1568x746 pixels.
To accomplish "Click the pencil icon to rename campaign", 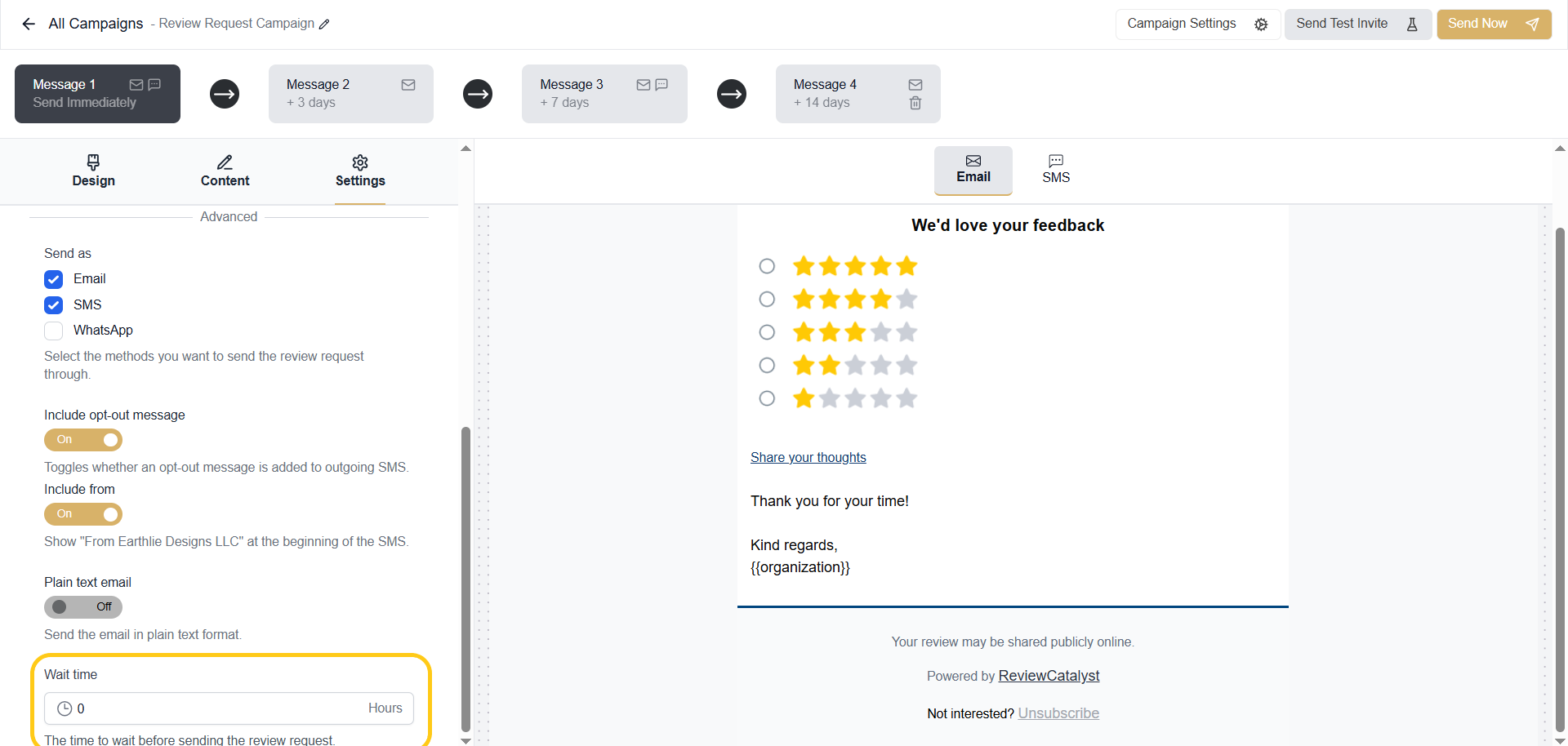I will (x=324, y=24).
